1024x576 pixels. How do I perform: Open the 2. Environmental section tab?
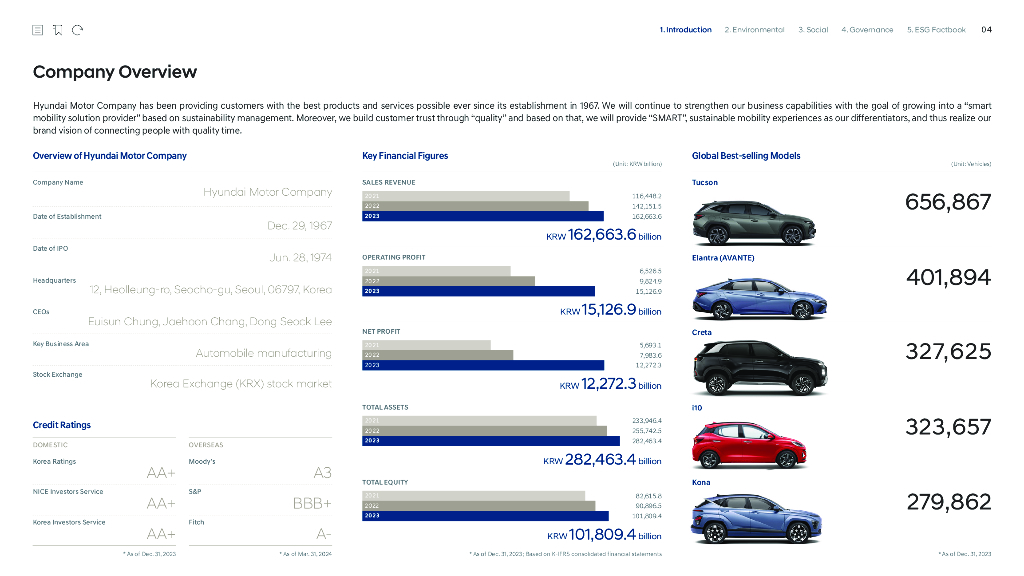click(x=754, y=30)
